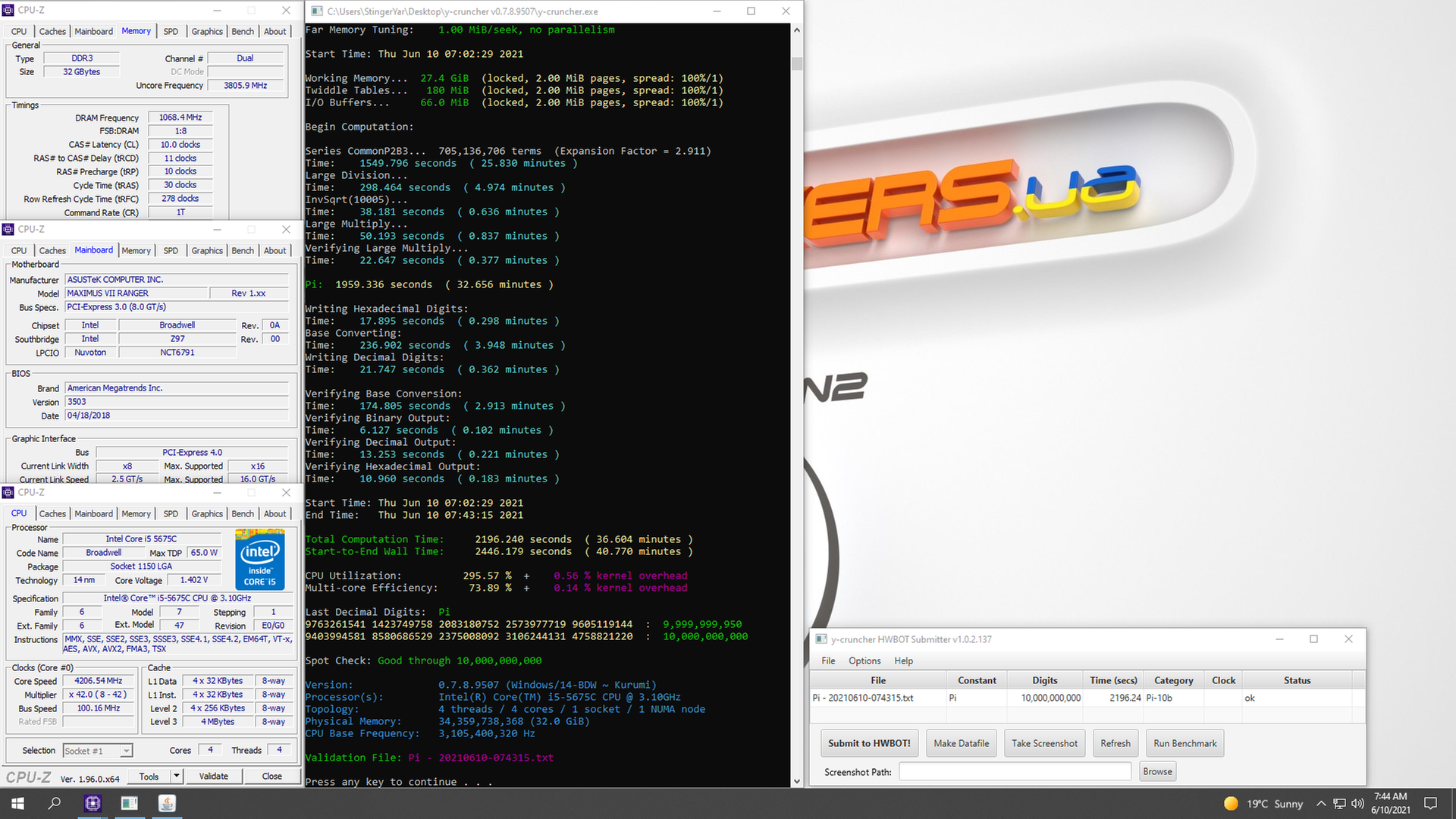Screen dimensions: 1456x819
Task: Click the Time cell 2196.24
Action: tap(1113, 698)
